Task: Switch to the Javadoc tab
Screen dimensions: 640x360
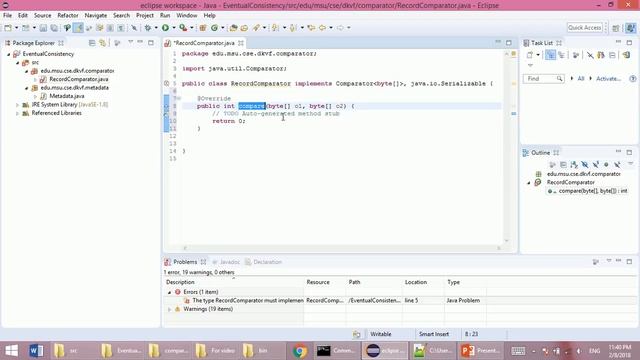Action: click(x=226, y=262)
